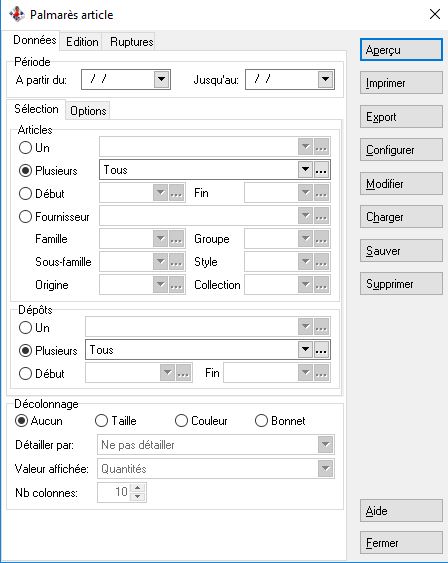
Task: Click the Fournisseur ellipsis browse button
Action: 321,216
